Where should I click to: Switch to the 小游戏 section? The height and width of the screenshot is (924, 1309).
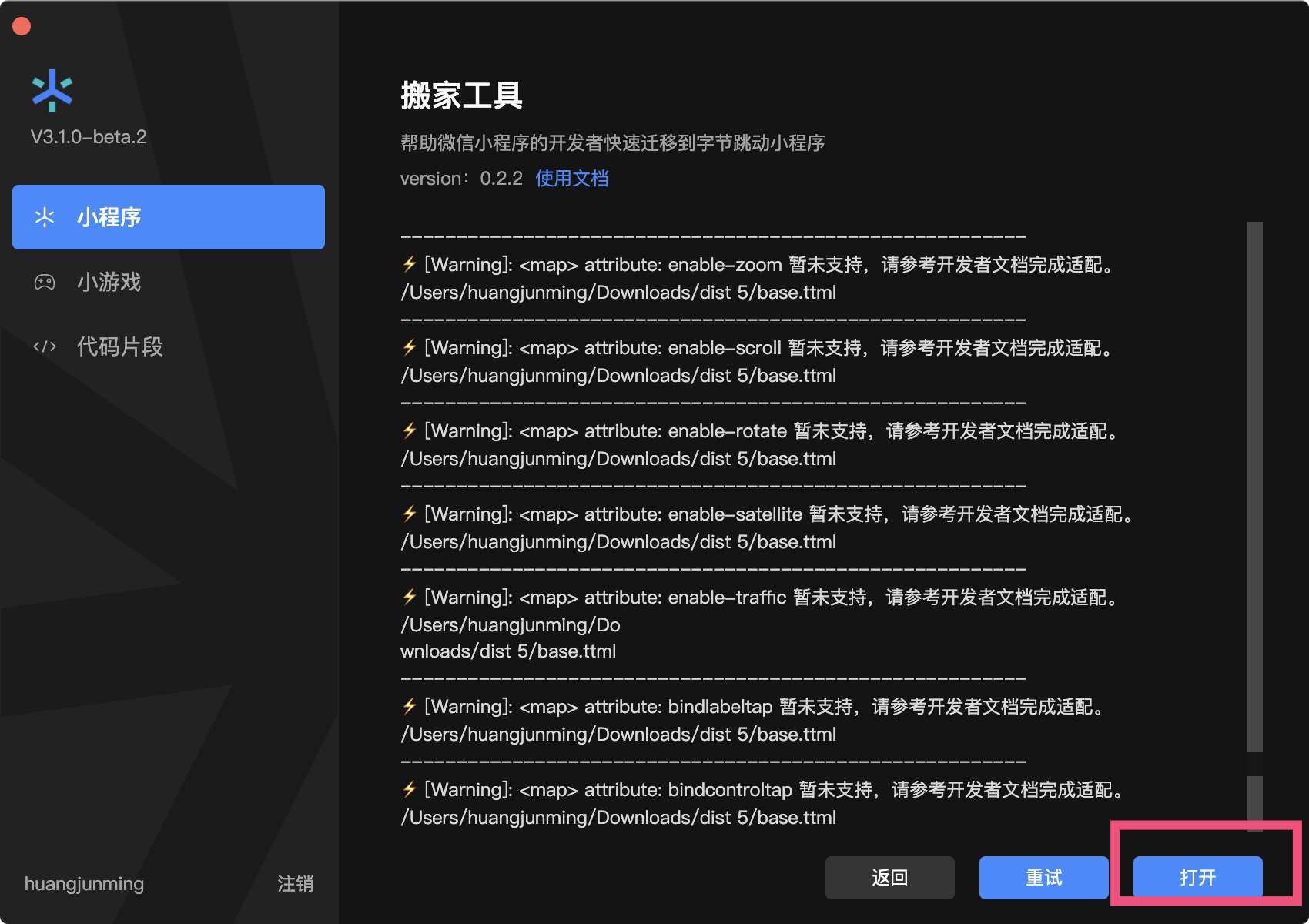click(169, 282)
